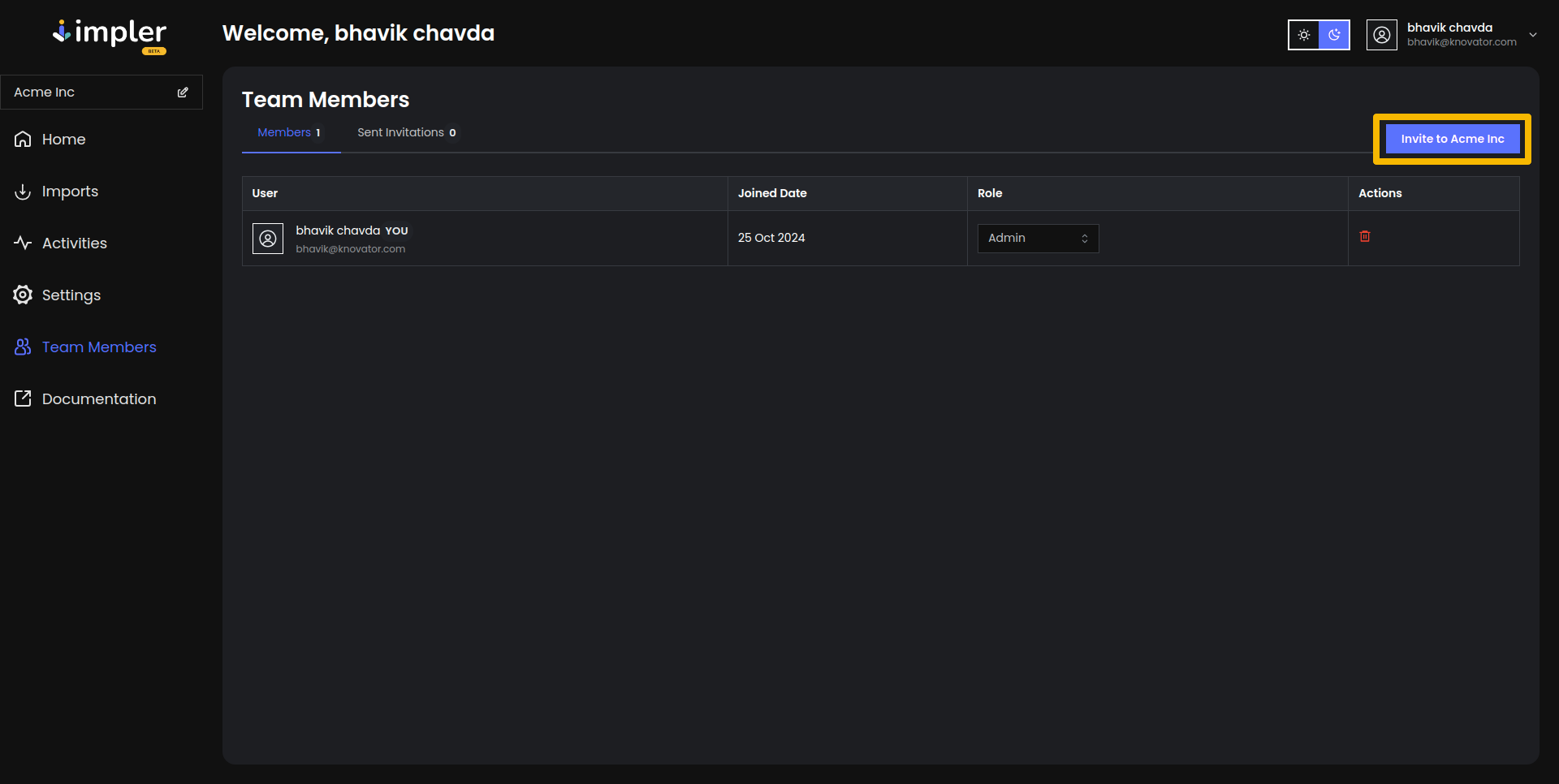Click the profile avatar icon in header
This screenshot has height=784, width=1559.
pyautogui.click(x=1381, y=35)
